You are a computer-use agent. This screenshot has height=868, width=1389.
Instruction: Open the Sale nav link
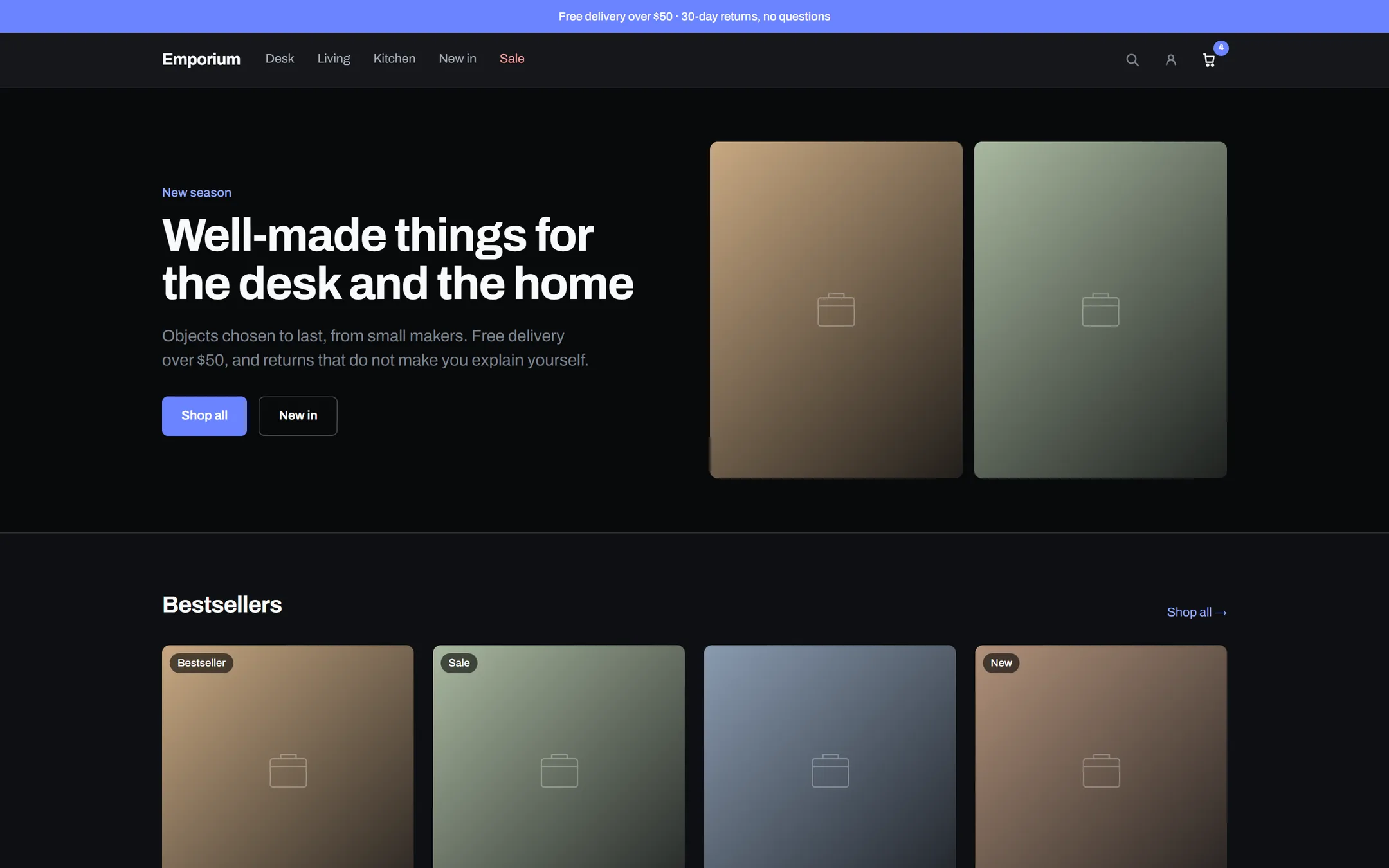pyautogui.click(x=512, y=59)
